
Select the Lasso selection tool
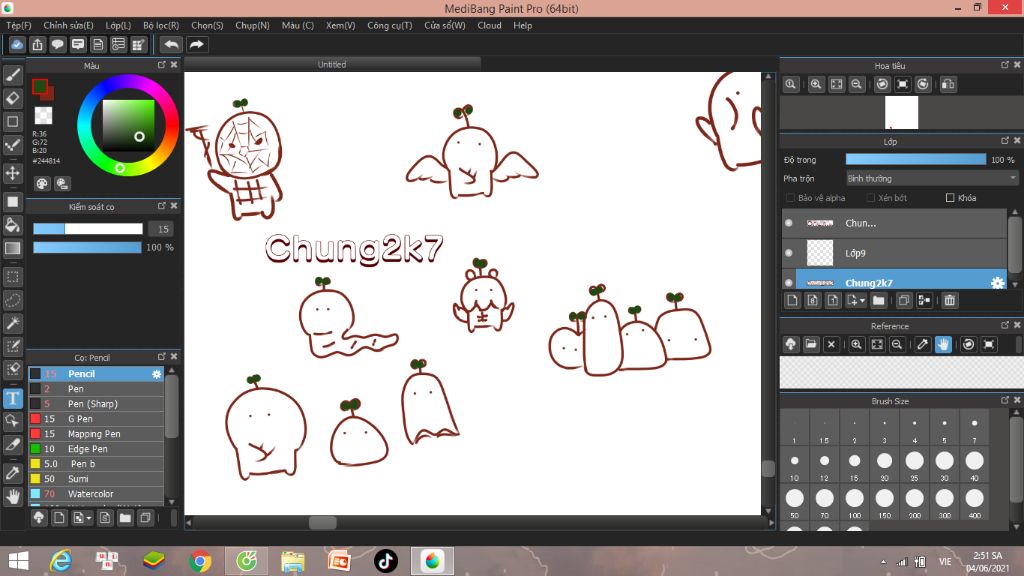(12, 300)
